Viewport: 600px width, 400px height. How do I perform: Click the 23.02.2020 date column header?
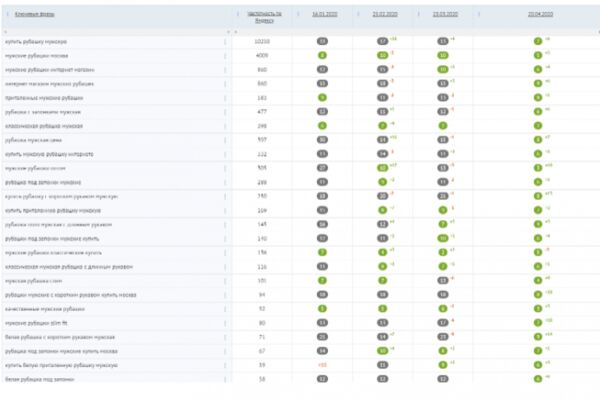385,14
